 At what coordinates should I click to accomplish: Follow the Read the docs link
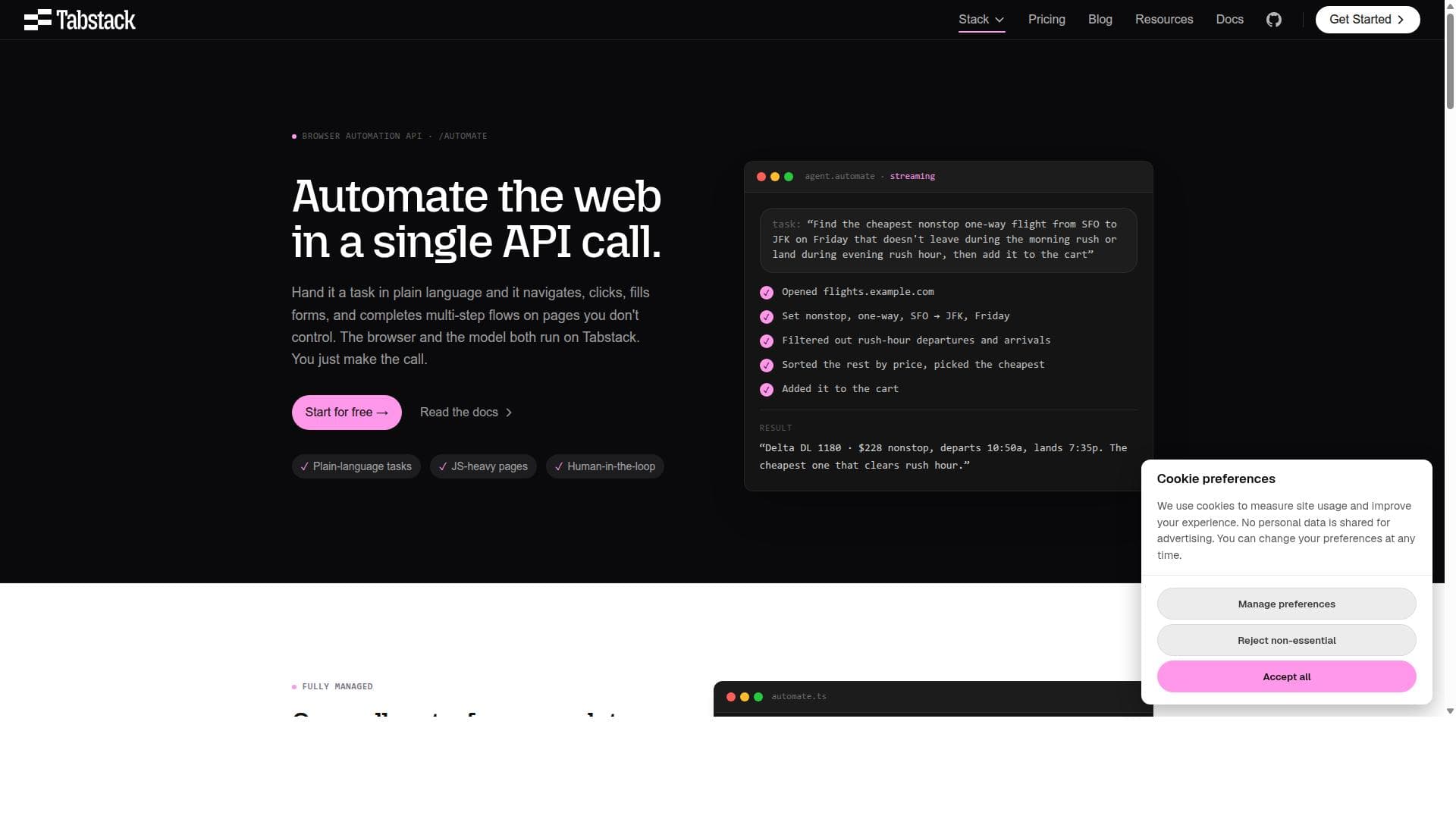pyautogui.click(x=466, y=413)
